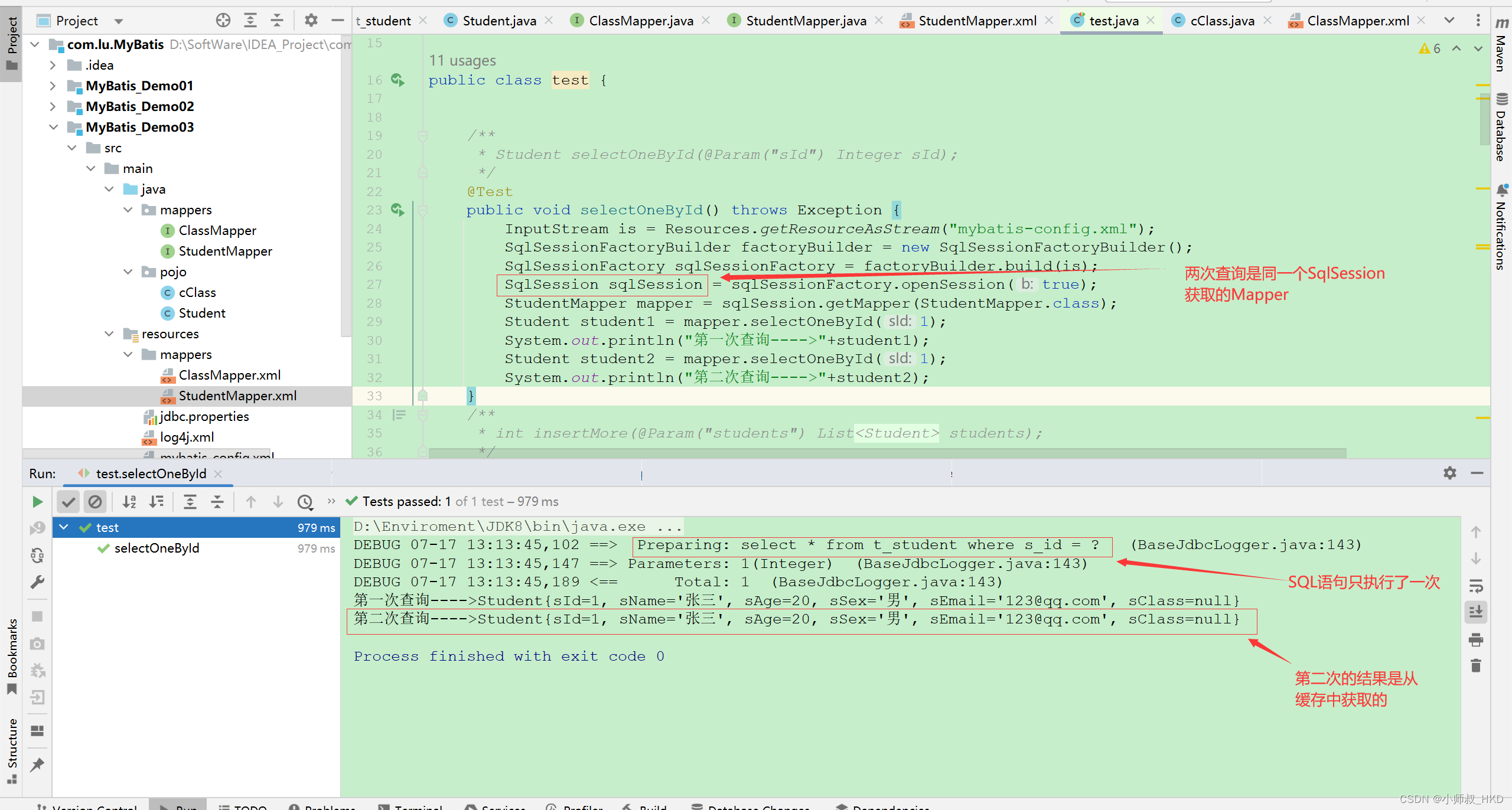Collapse test node in results tree
This screenshot has width=1512, height=810.
(x=64, y=527)
